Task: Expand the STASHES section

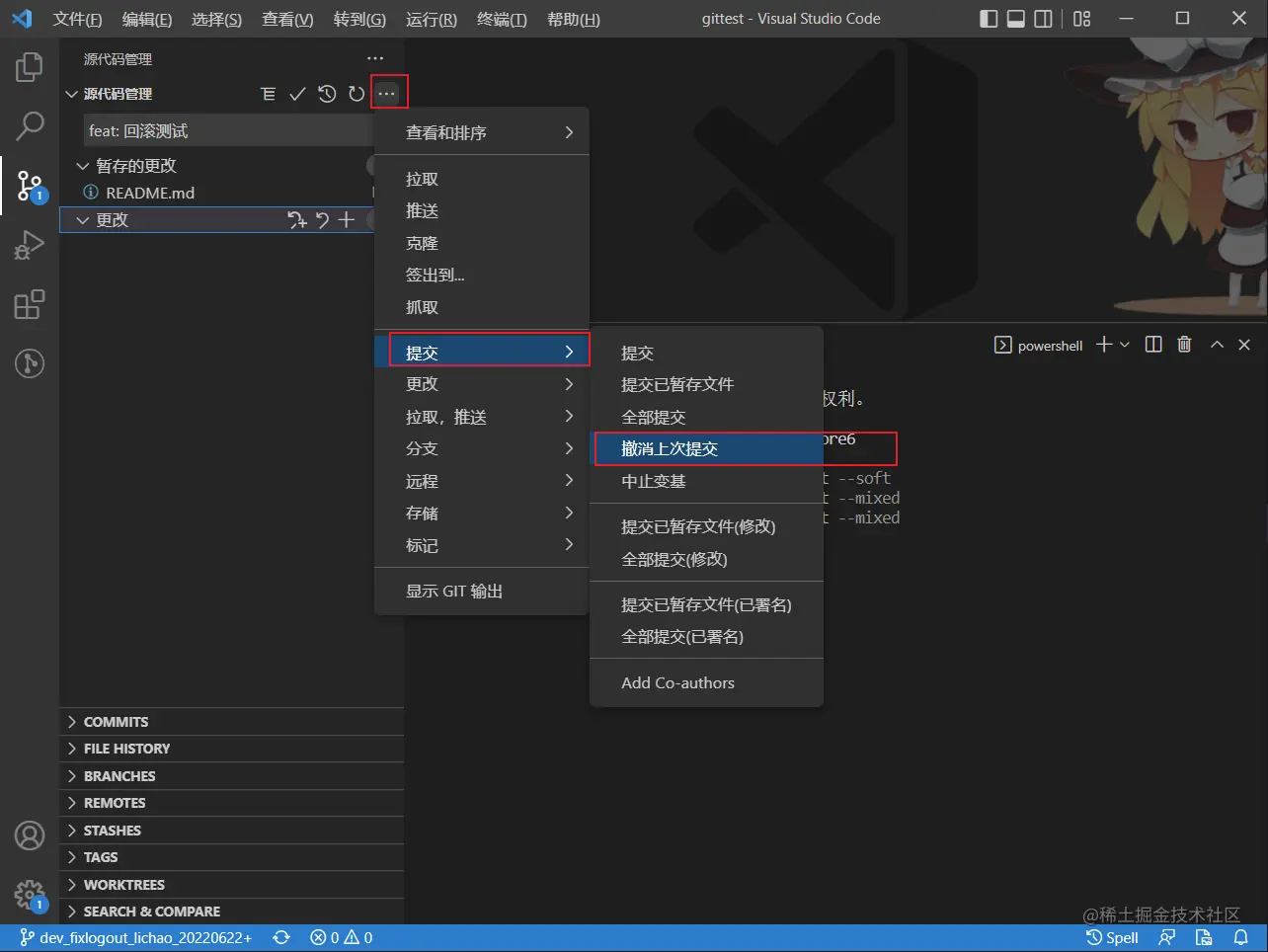Action: point(231,831)
